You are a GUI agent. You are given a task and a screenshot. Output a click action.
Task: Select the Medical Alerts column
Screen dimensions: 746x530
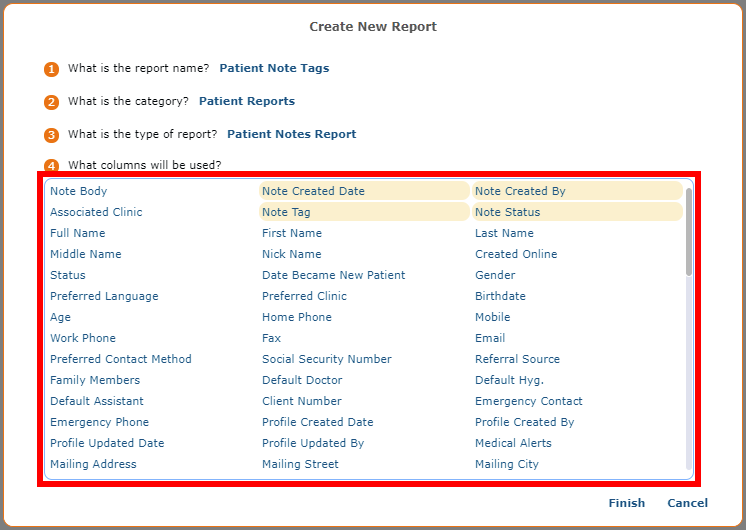pyautogui.click(x=513, y=443)
